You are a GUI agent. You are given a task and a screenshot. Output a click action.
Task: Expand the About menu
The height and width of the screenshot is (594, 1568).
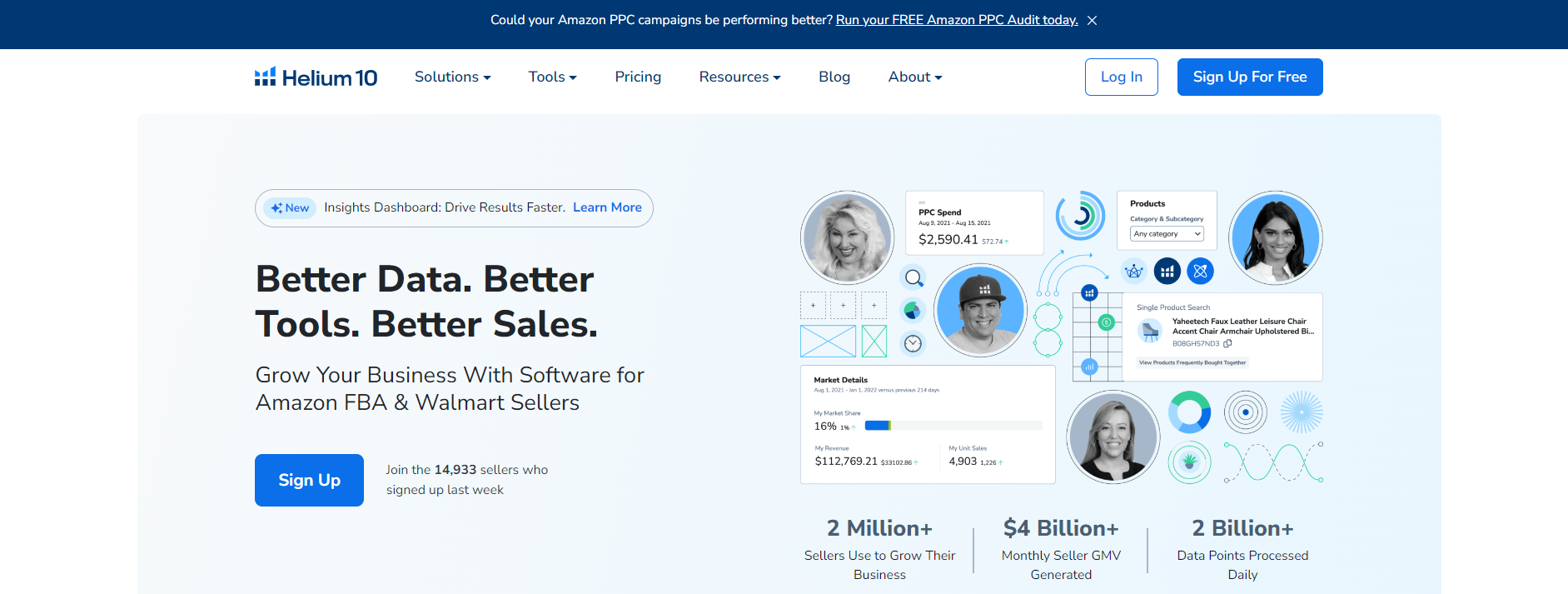[x=915, y=77]
